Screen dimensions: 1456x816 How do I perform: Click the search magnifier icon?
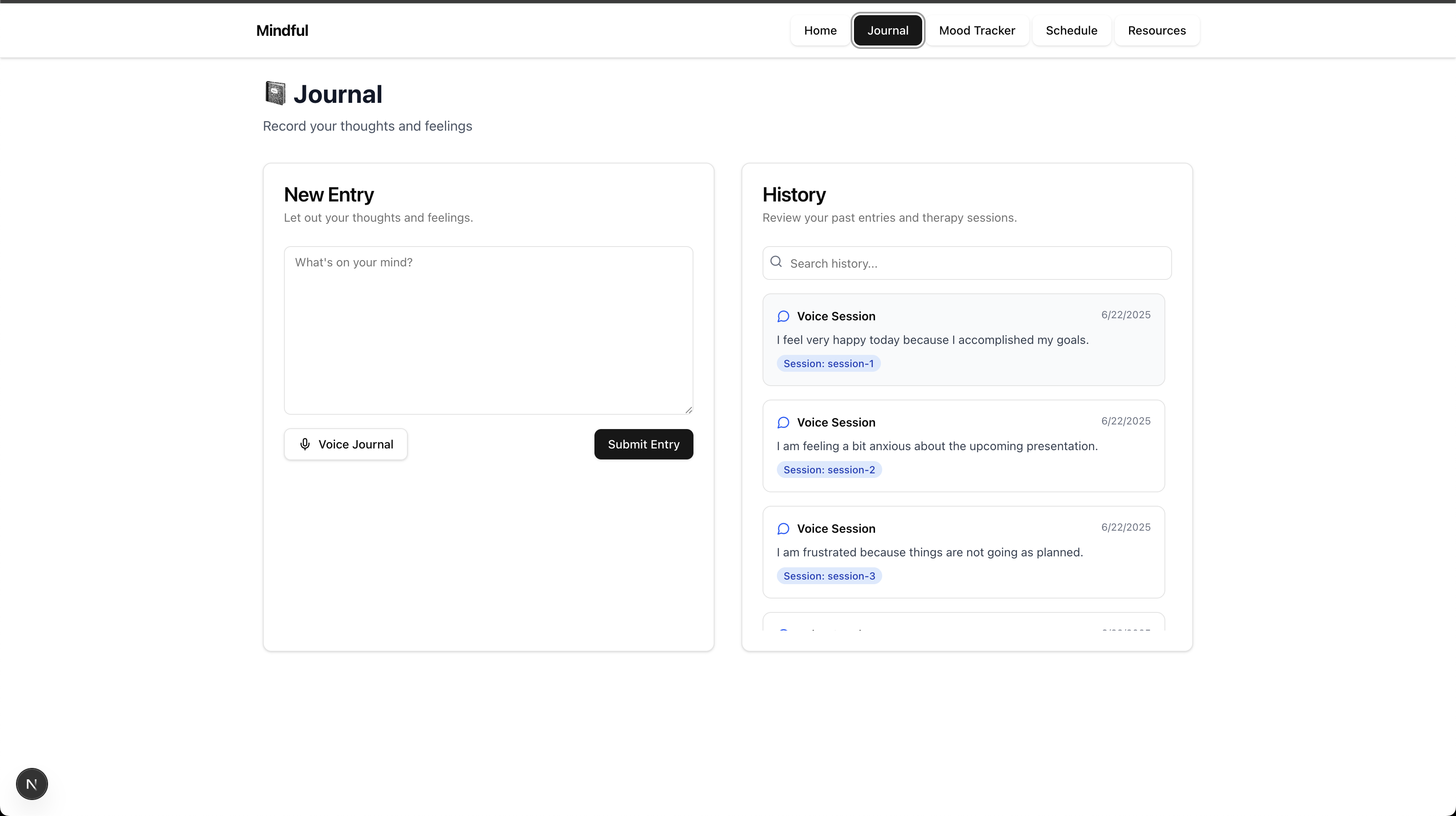coord(776,262)
